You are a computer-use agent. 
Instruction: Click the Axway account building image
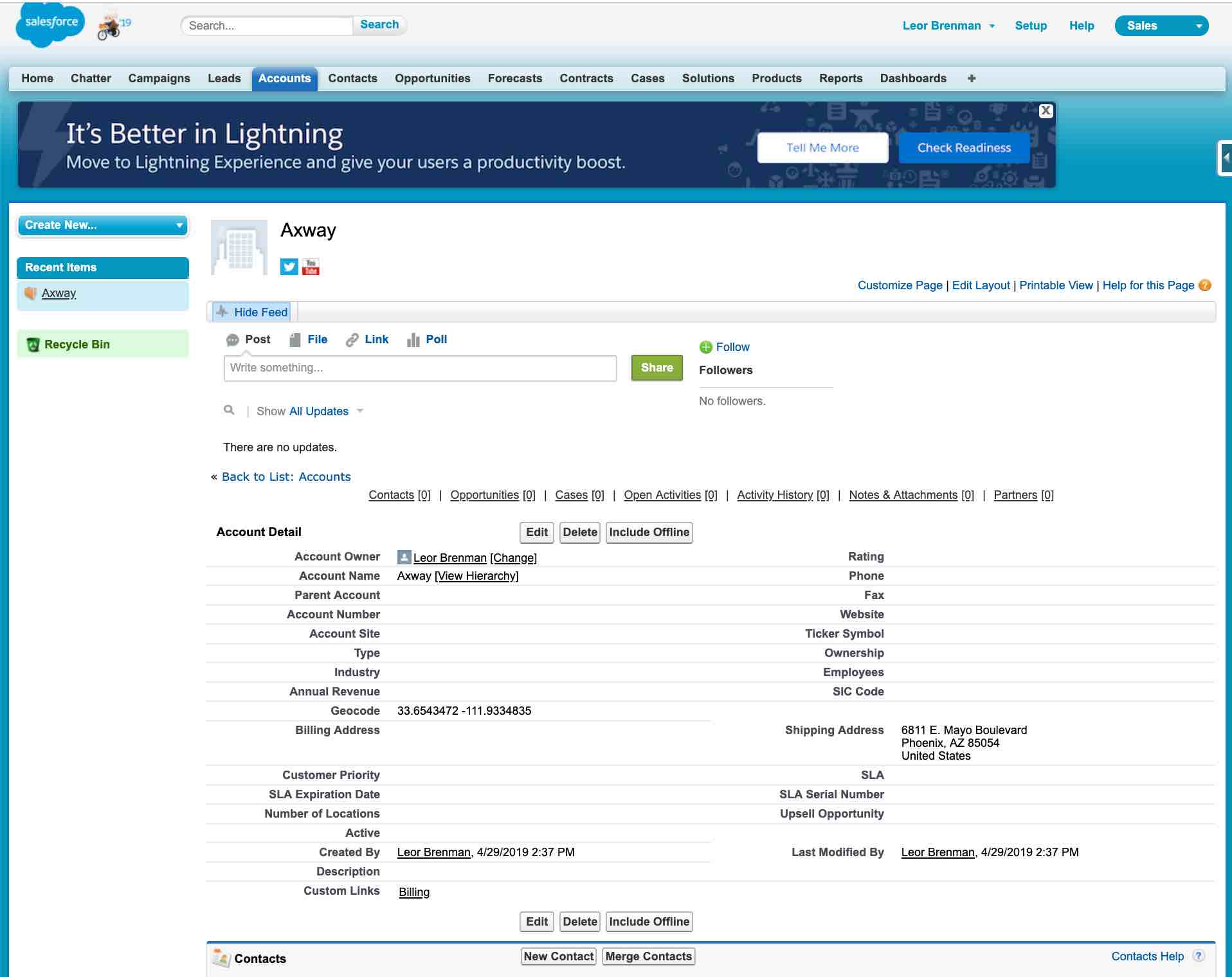click(x=239, y=247)
